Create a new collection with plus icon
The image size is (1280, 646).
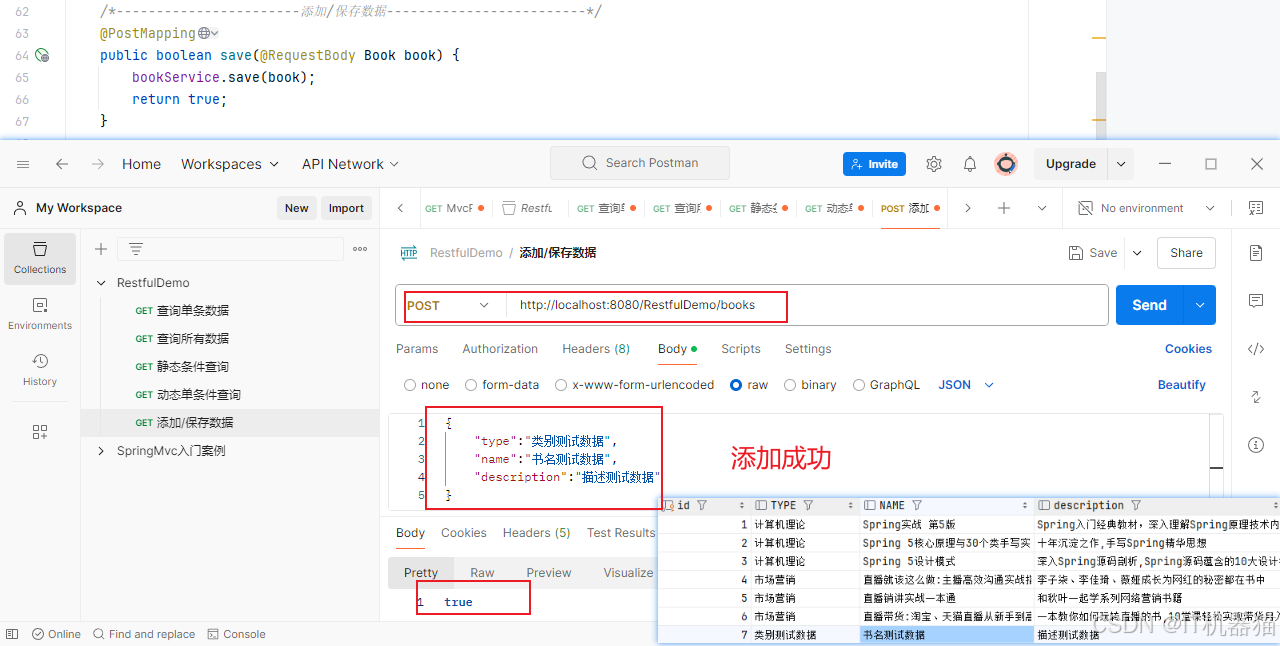click(x=101, y=249)
